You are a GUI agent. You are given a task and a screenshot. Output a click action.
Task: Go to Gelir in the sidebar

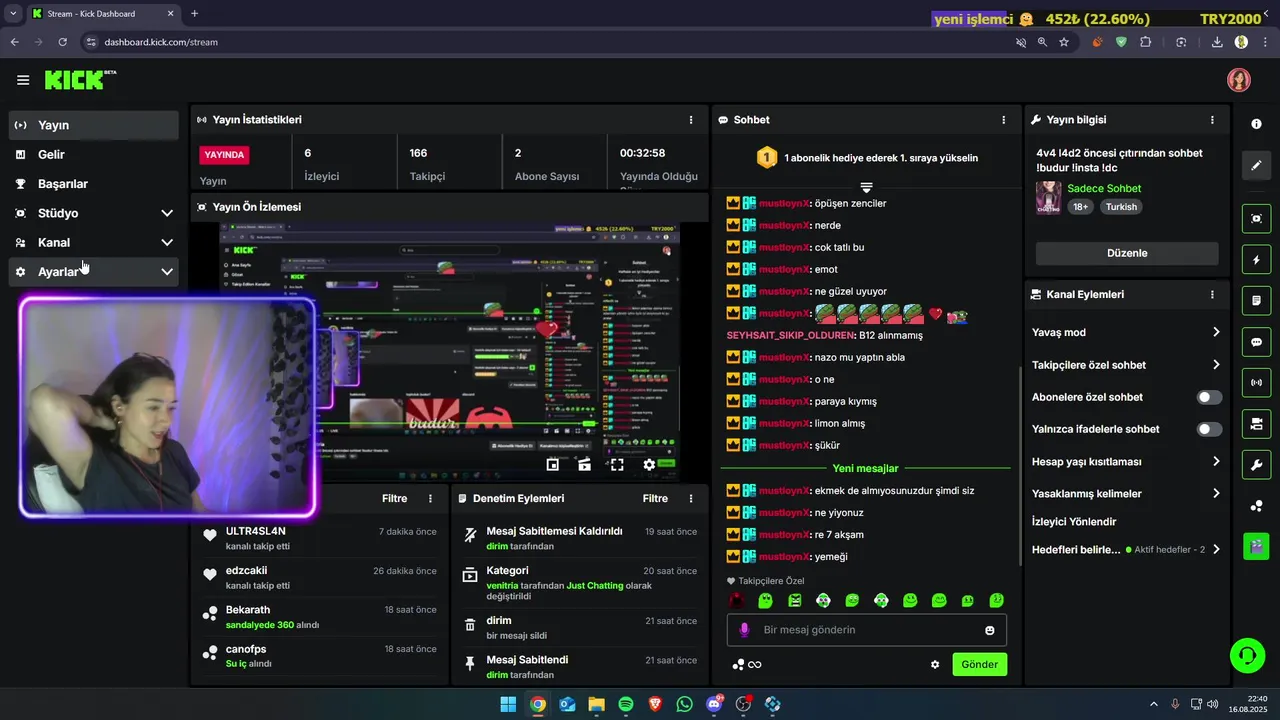94,154
